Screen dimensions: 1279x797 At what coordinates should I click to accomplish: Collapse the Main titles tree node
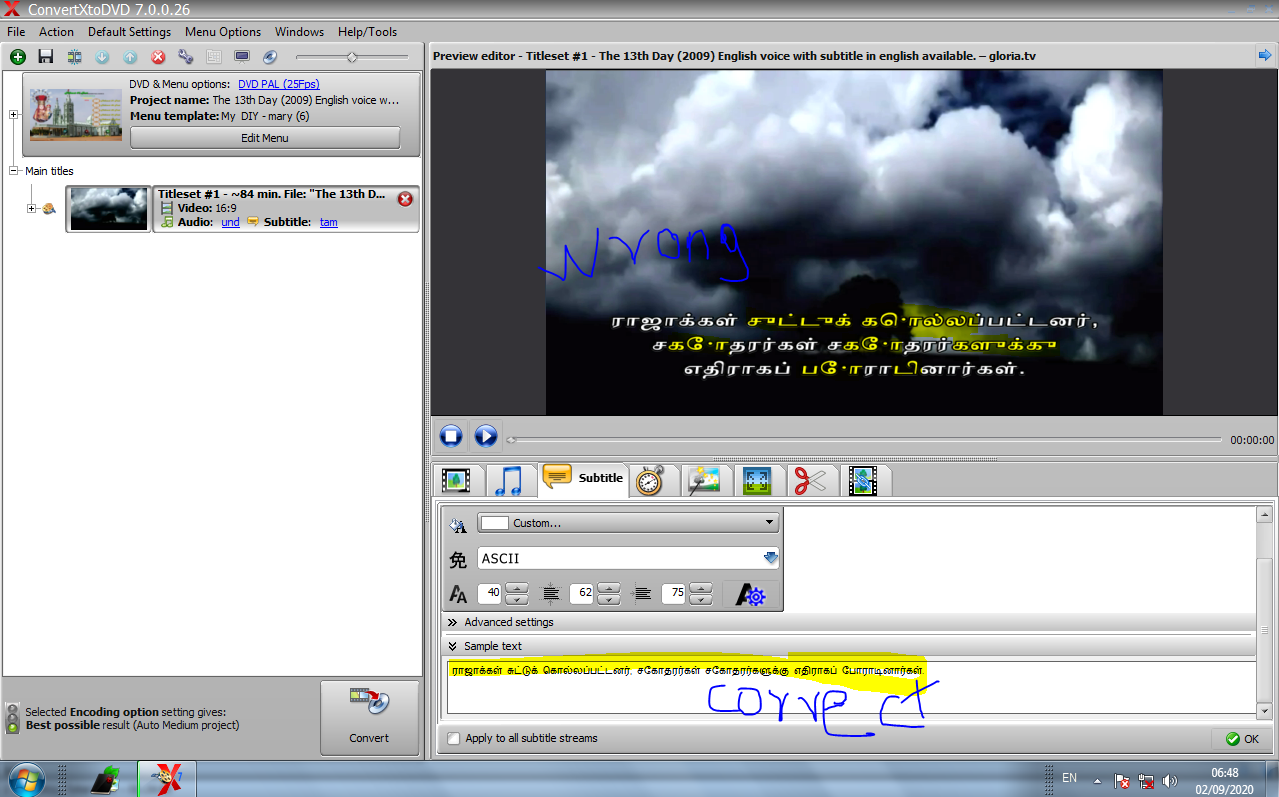pos(14,171)
